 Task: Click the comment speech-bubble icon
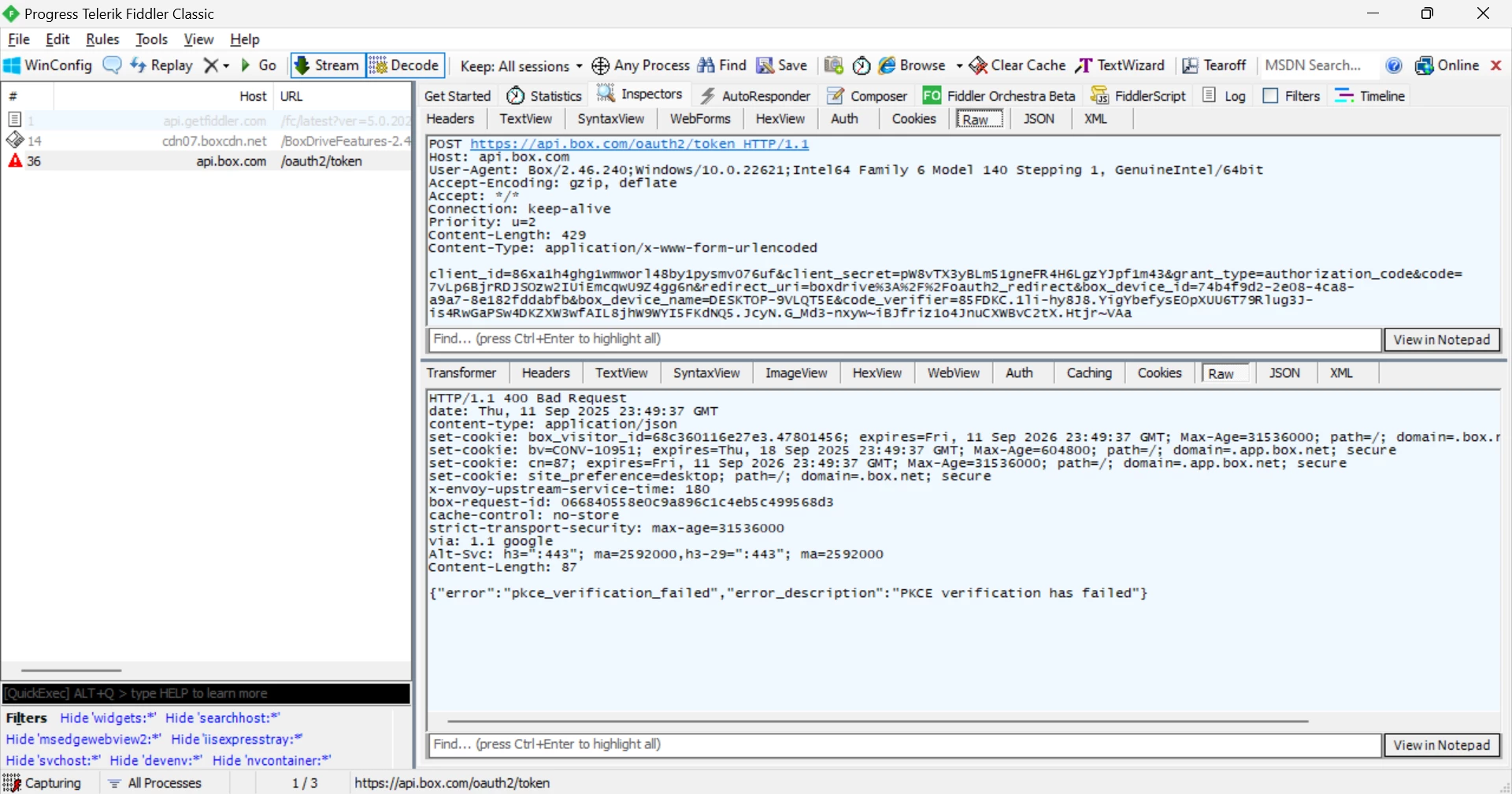click(113, 65)
